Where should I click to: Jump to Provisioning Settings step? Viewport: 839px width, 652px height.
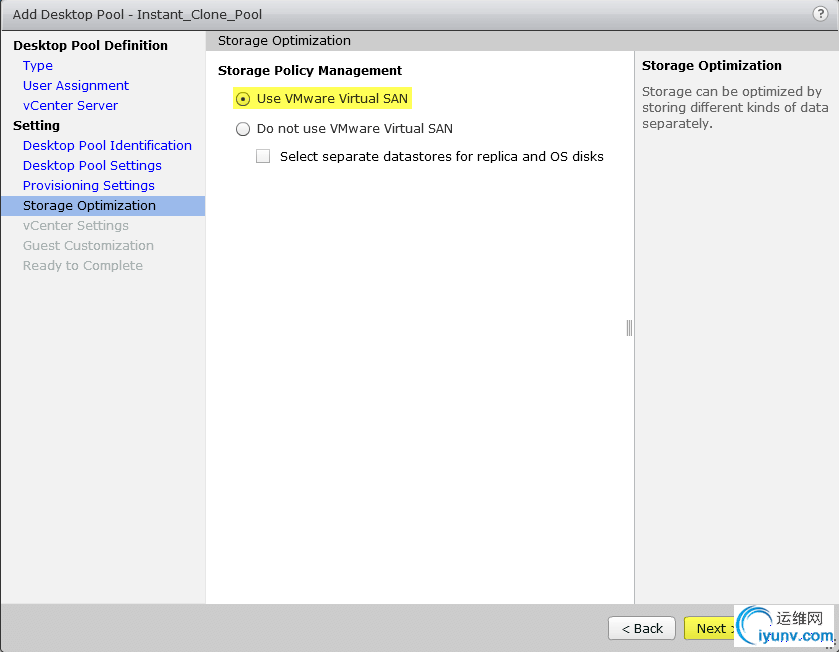[x=88, y=186]
